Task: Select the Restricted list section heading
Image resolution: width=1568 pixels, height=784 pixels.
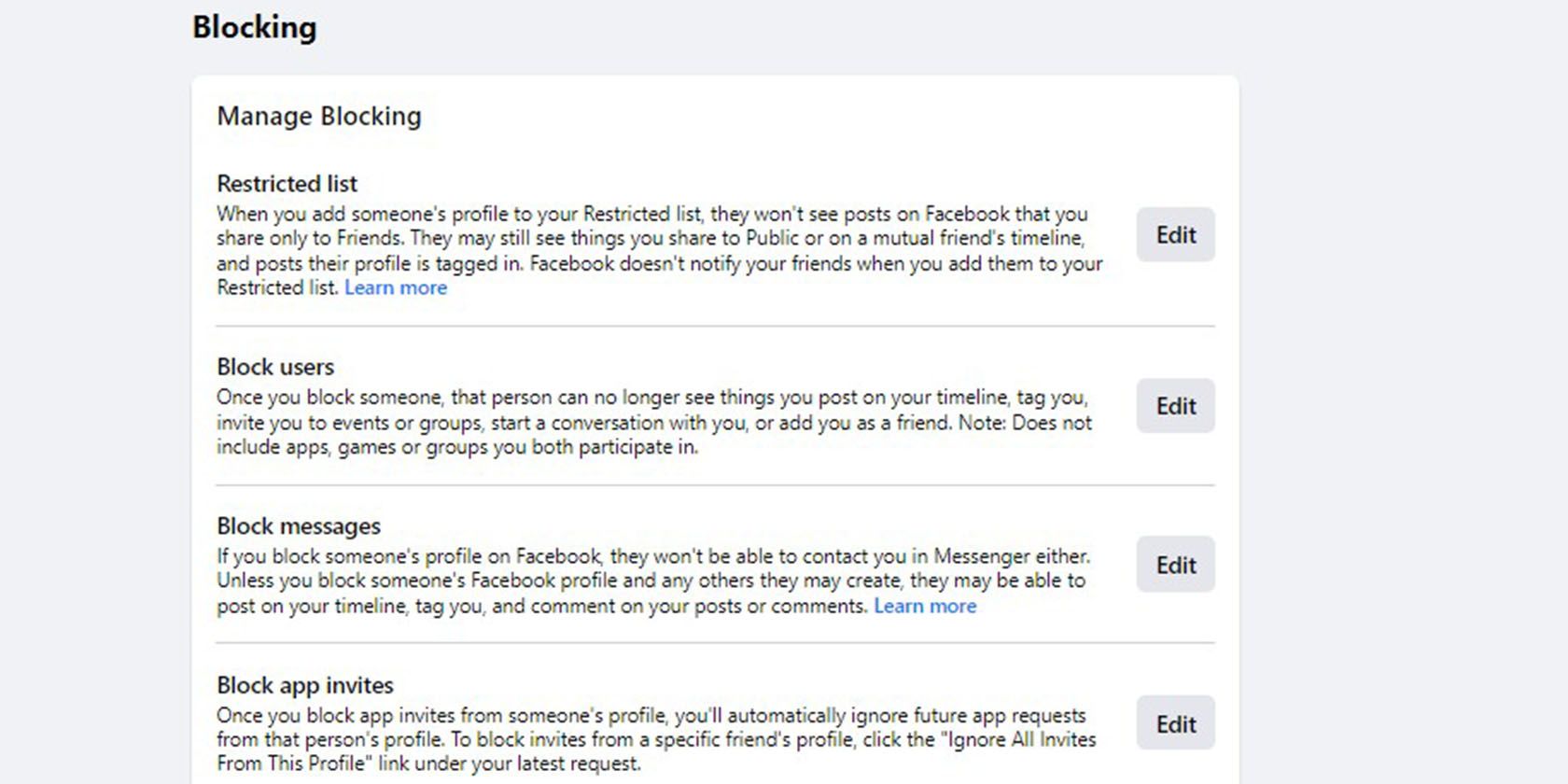Action: [287, 184]
